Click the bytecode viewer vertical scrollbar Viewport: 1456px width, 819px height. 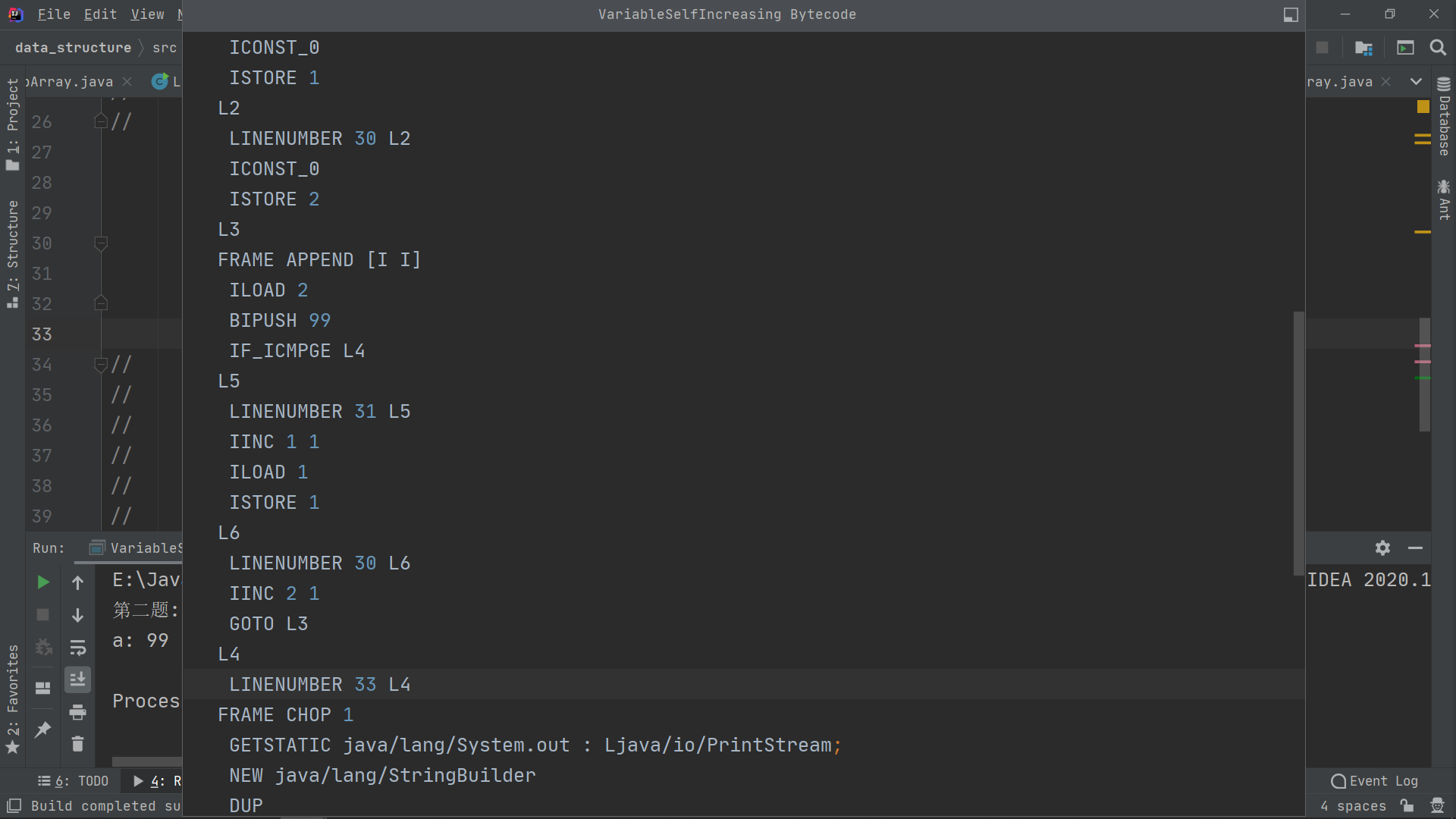click(x=1298, y=444)
